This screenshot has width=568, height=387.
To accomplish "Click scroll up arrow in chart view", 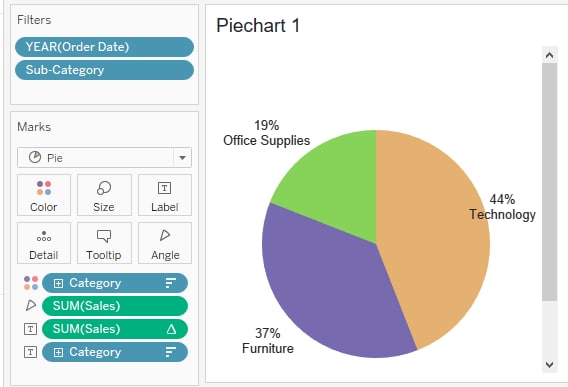I will click(550, 55).
